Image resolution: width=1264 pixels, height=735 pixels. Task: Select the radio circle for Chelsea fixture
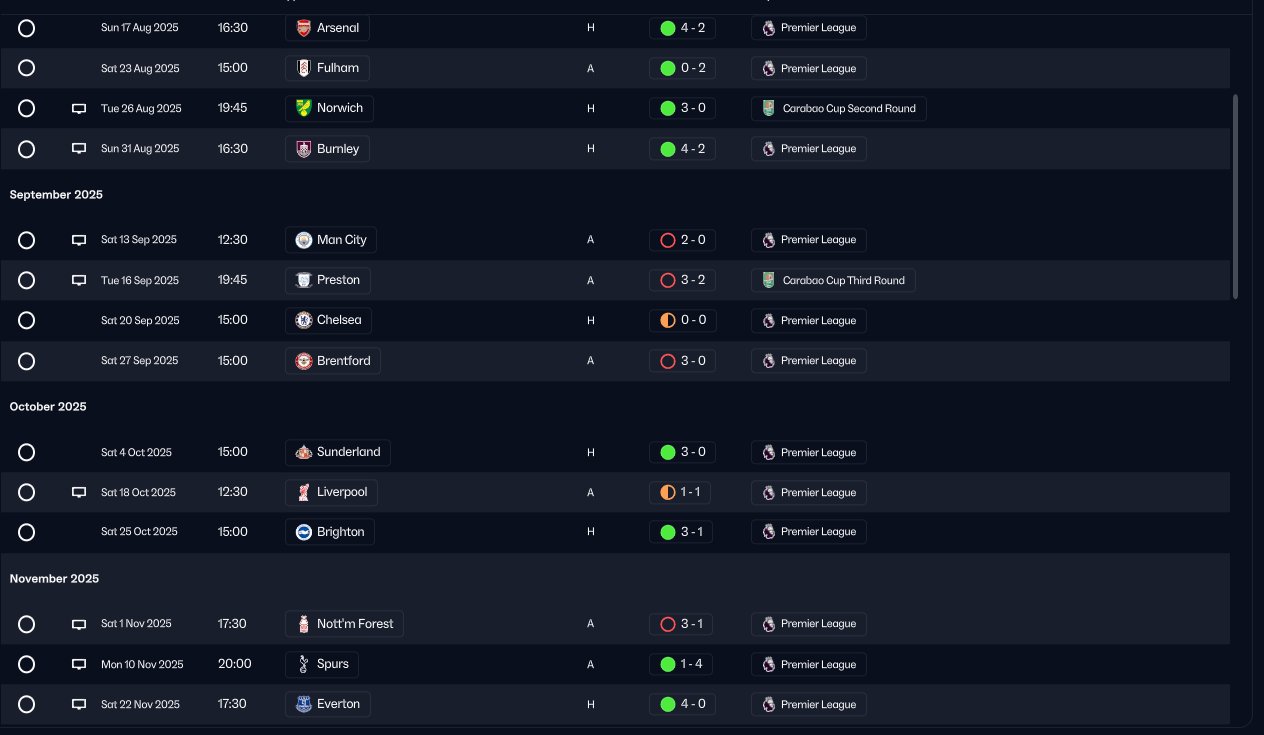[27, 320]
